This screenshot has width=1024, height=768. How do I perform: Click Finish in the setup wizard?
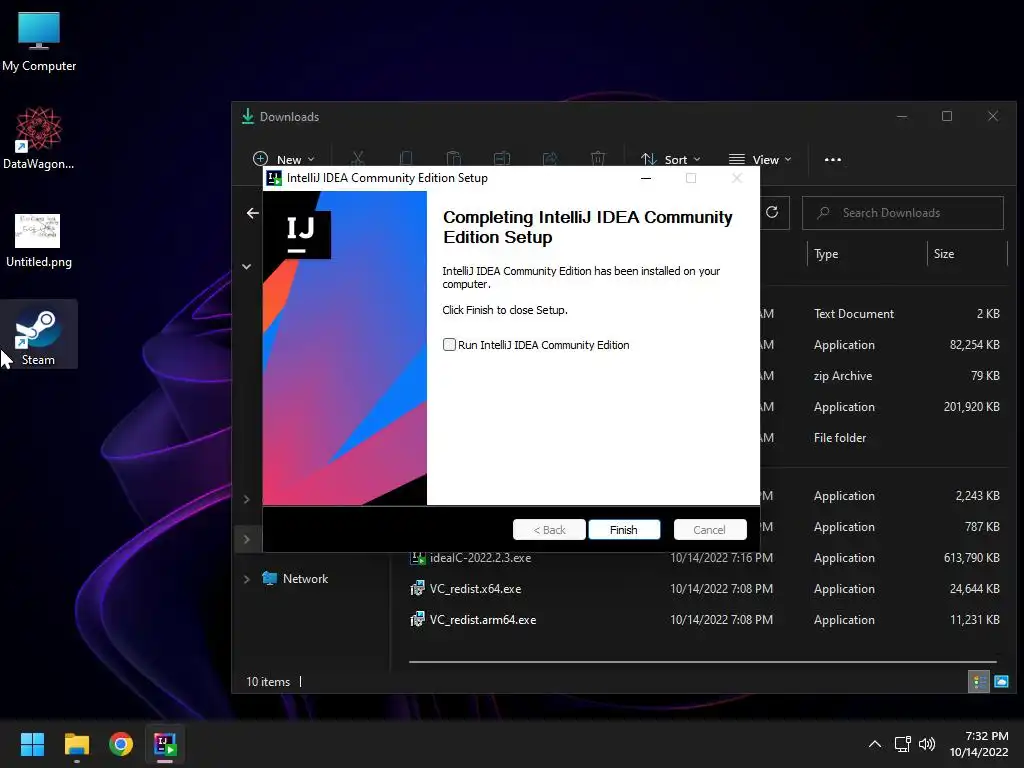[624, 530]
